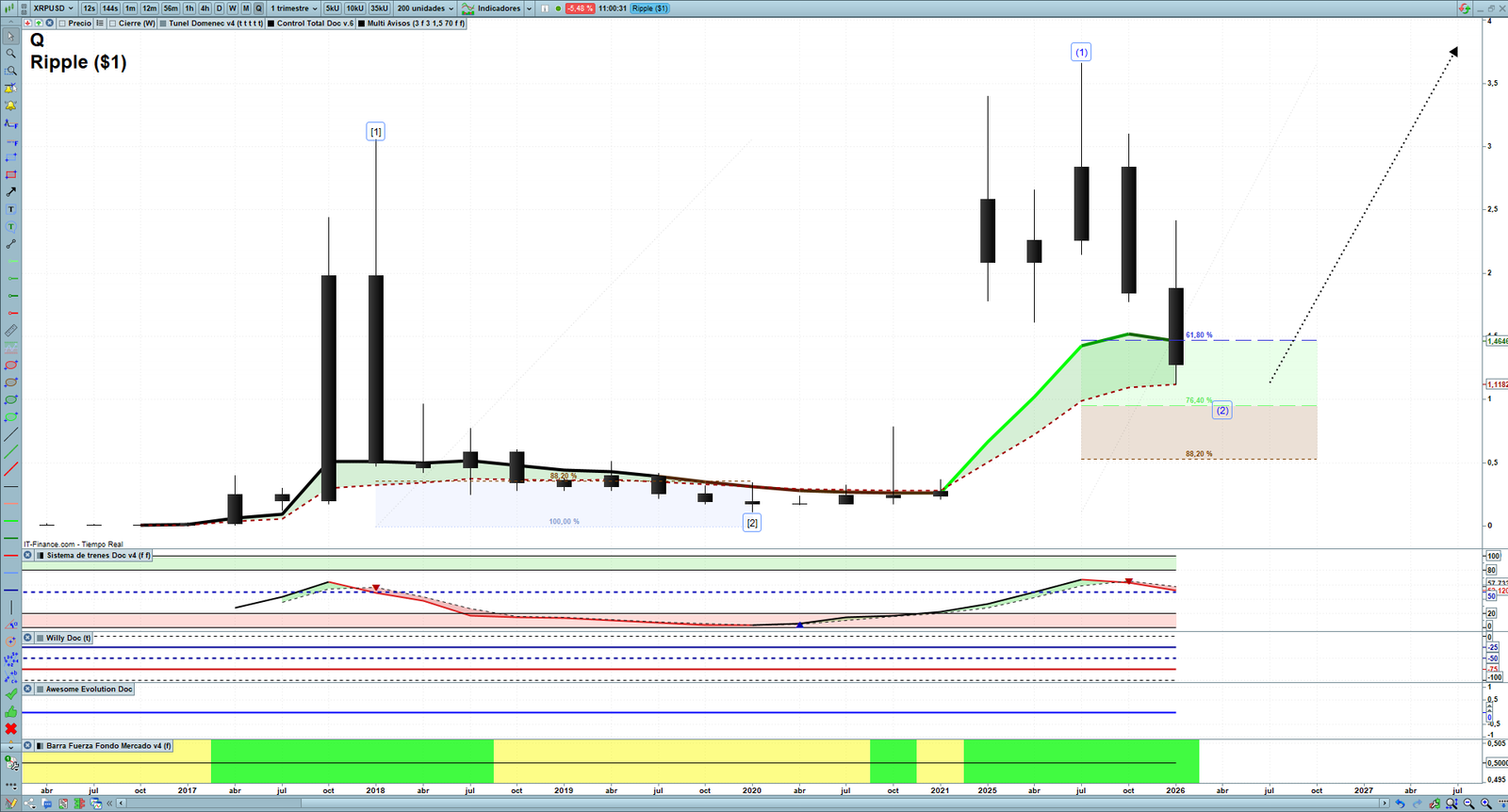Zoom out horizontally with the minus magnifier
Image resolution: width=1508 pixels, height=812 pixels.
tap(1469, 804)
